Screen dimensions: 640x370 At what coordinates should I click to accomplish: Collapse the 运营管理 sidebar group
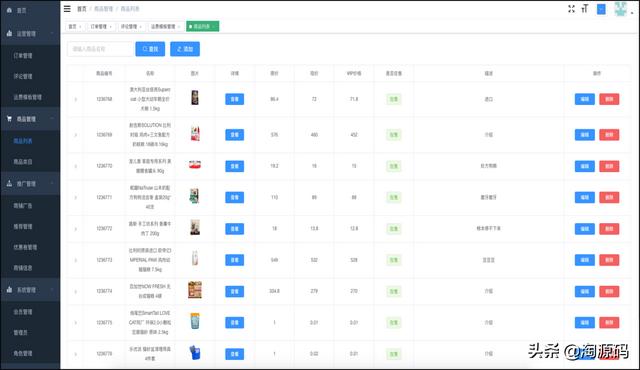pyautogui.click(x=30, y=33)
